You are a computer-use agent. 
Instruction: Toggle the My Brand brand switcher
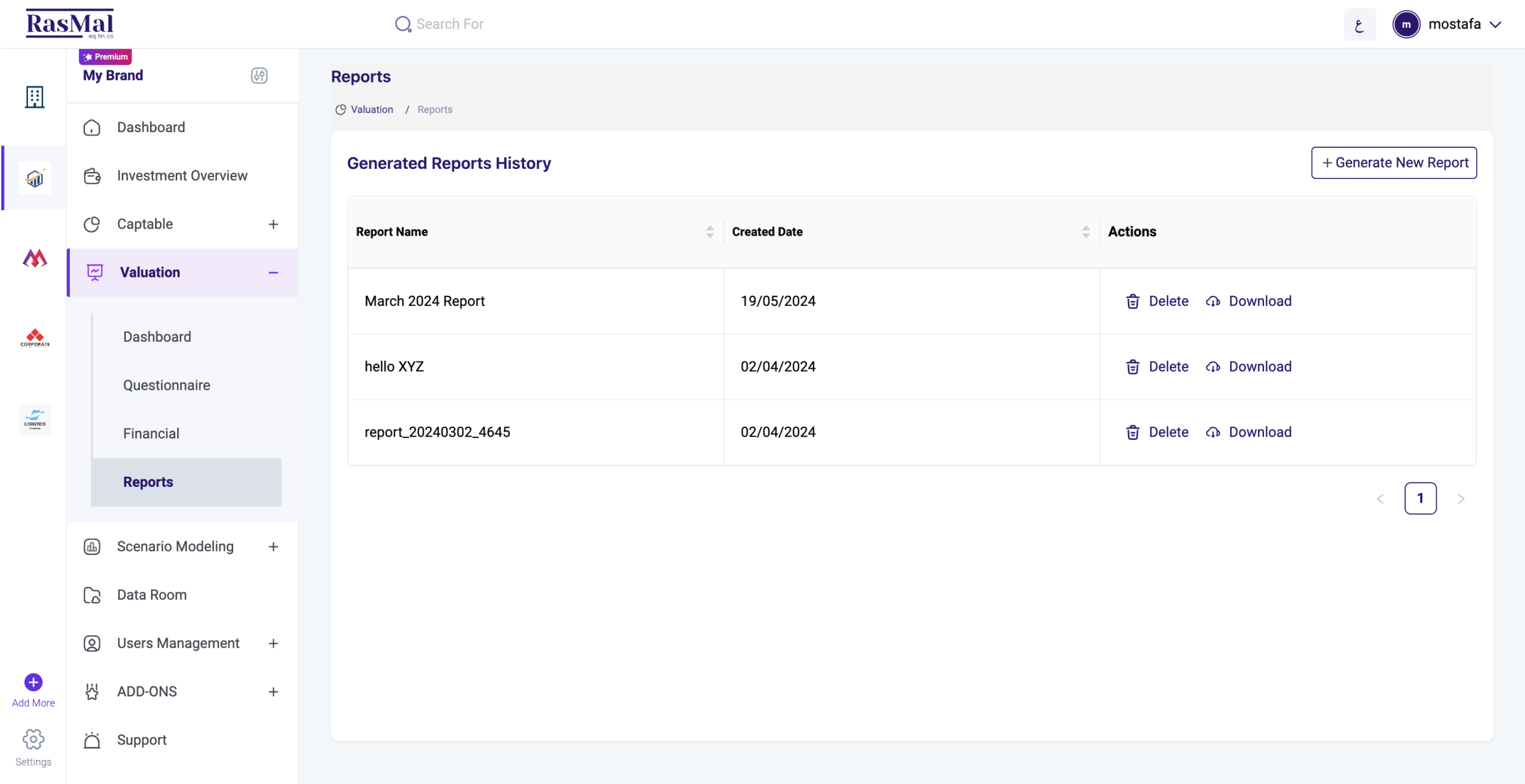258,75
